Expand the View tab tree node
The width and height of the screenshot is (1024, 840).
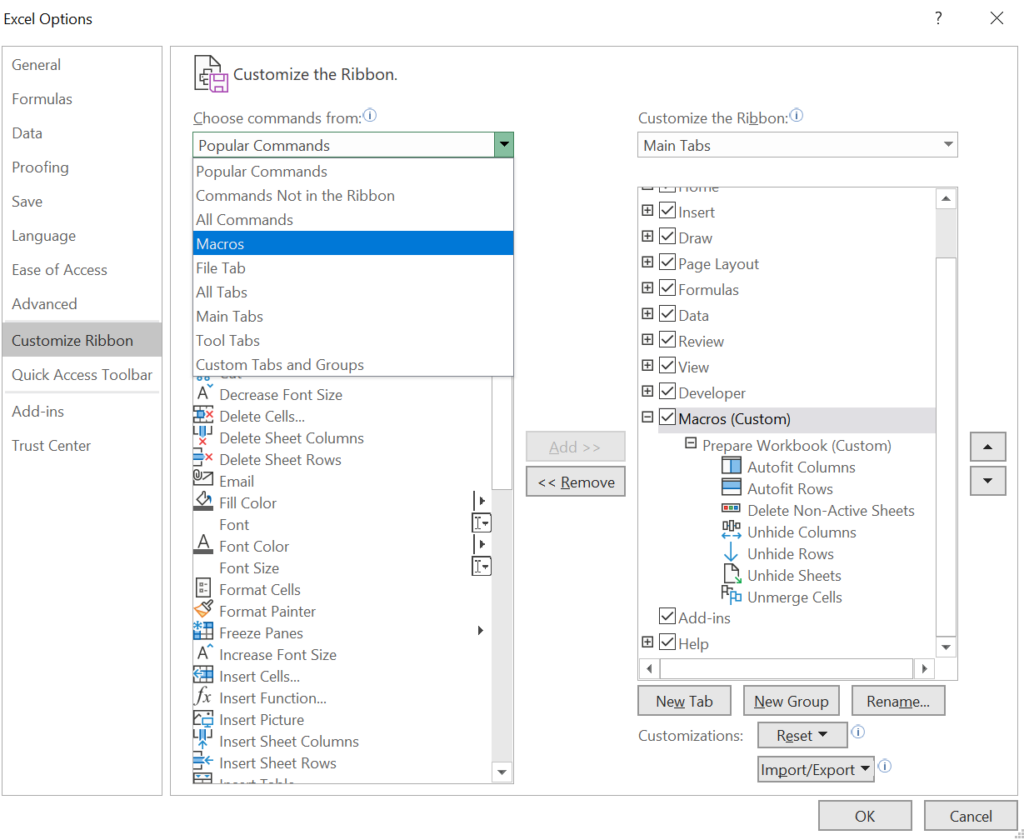click(647, 365)
